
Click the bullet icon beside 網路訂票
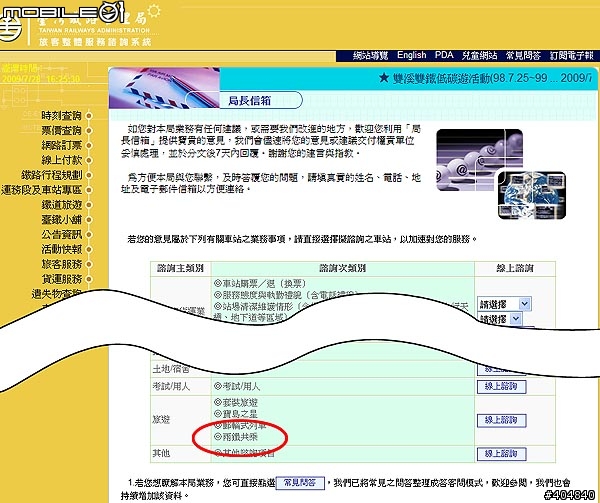click(89, 145)
